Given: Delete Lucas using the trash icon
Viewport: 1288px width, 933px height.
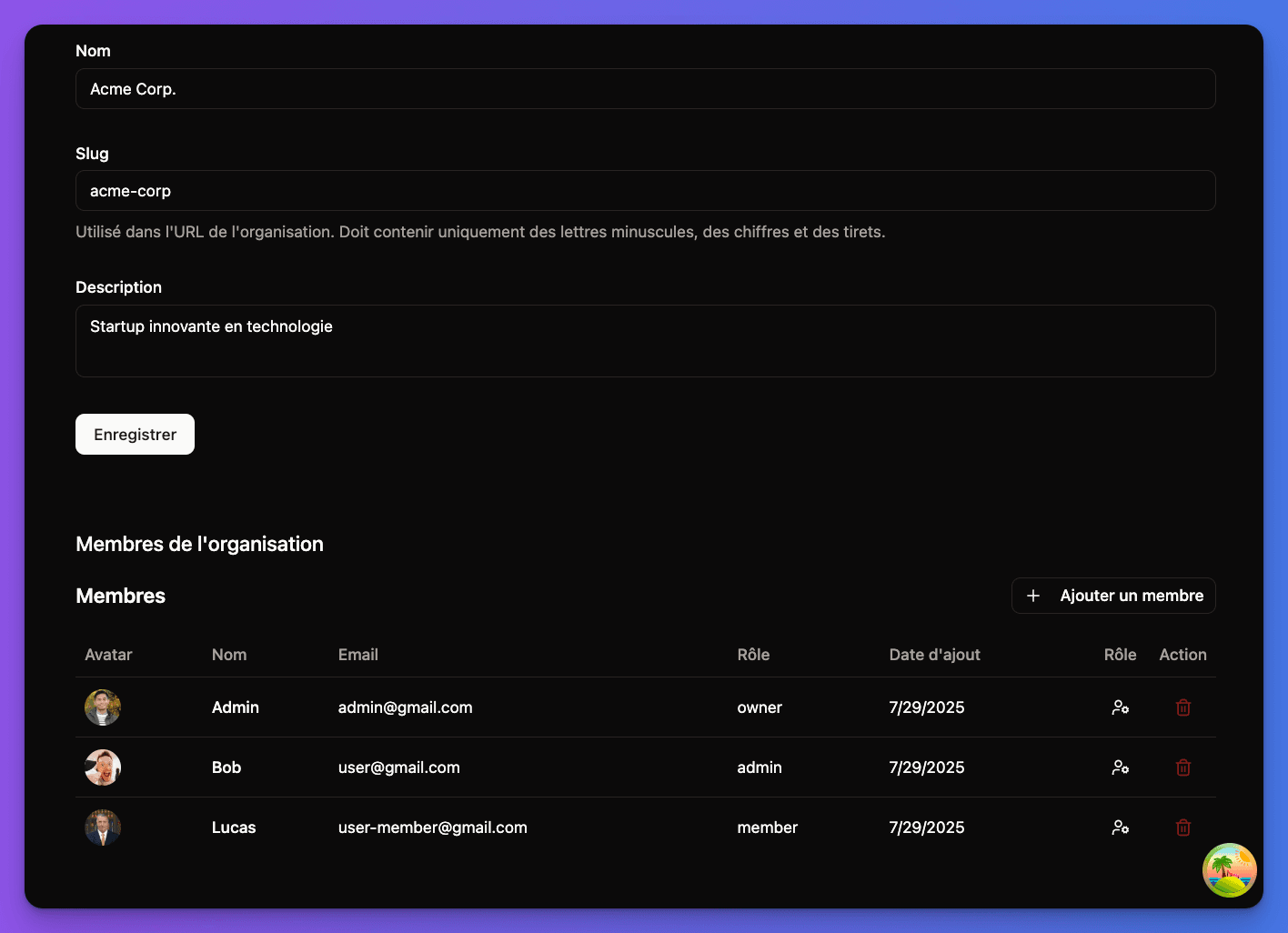Looking at the screenshot, I should pyautogui.click(x=1182, y=828).
